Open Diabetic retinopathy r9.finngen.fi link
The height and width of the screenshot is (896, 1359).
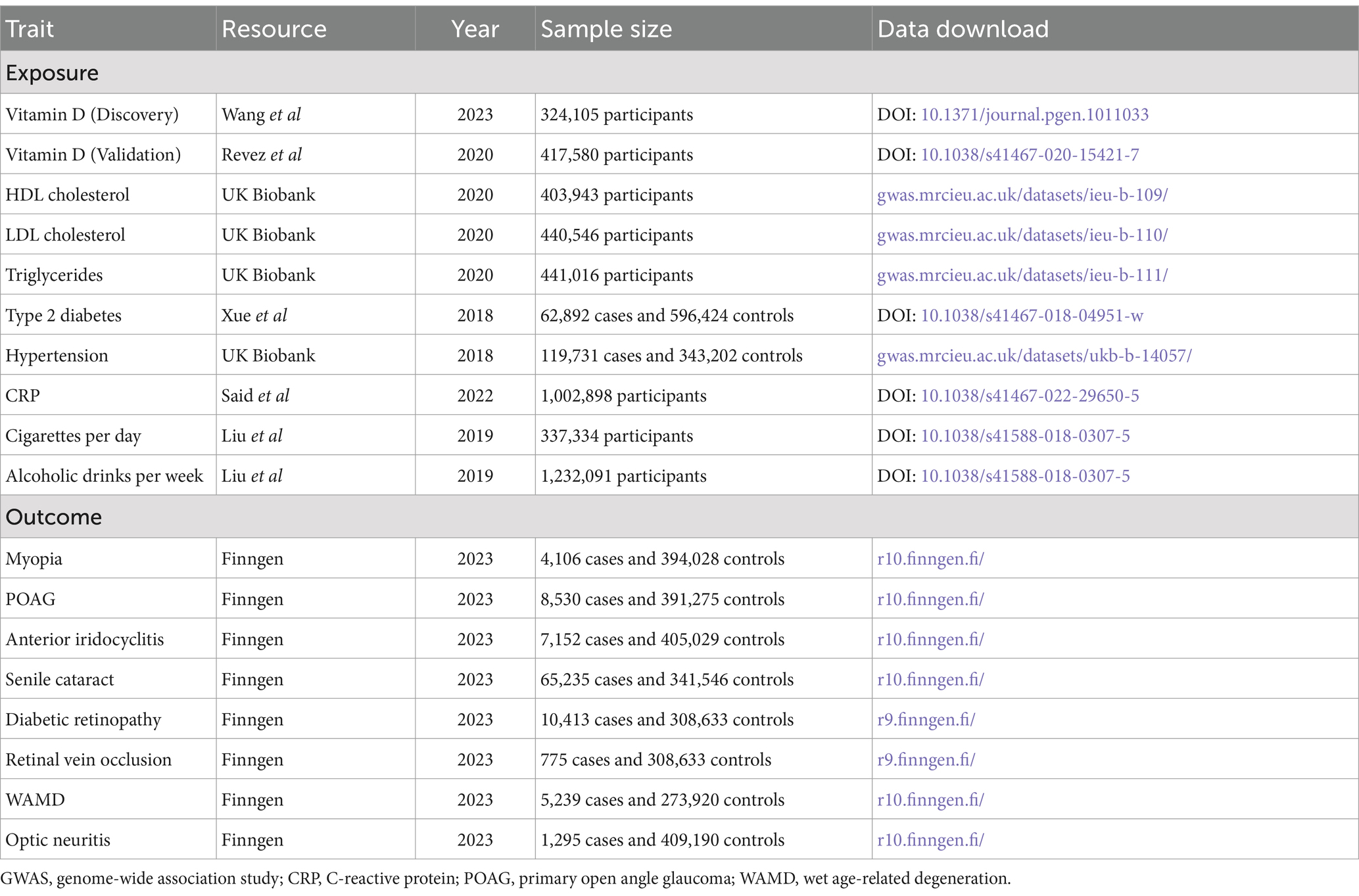(926, 719)
